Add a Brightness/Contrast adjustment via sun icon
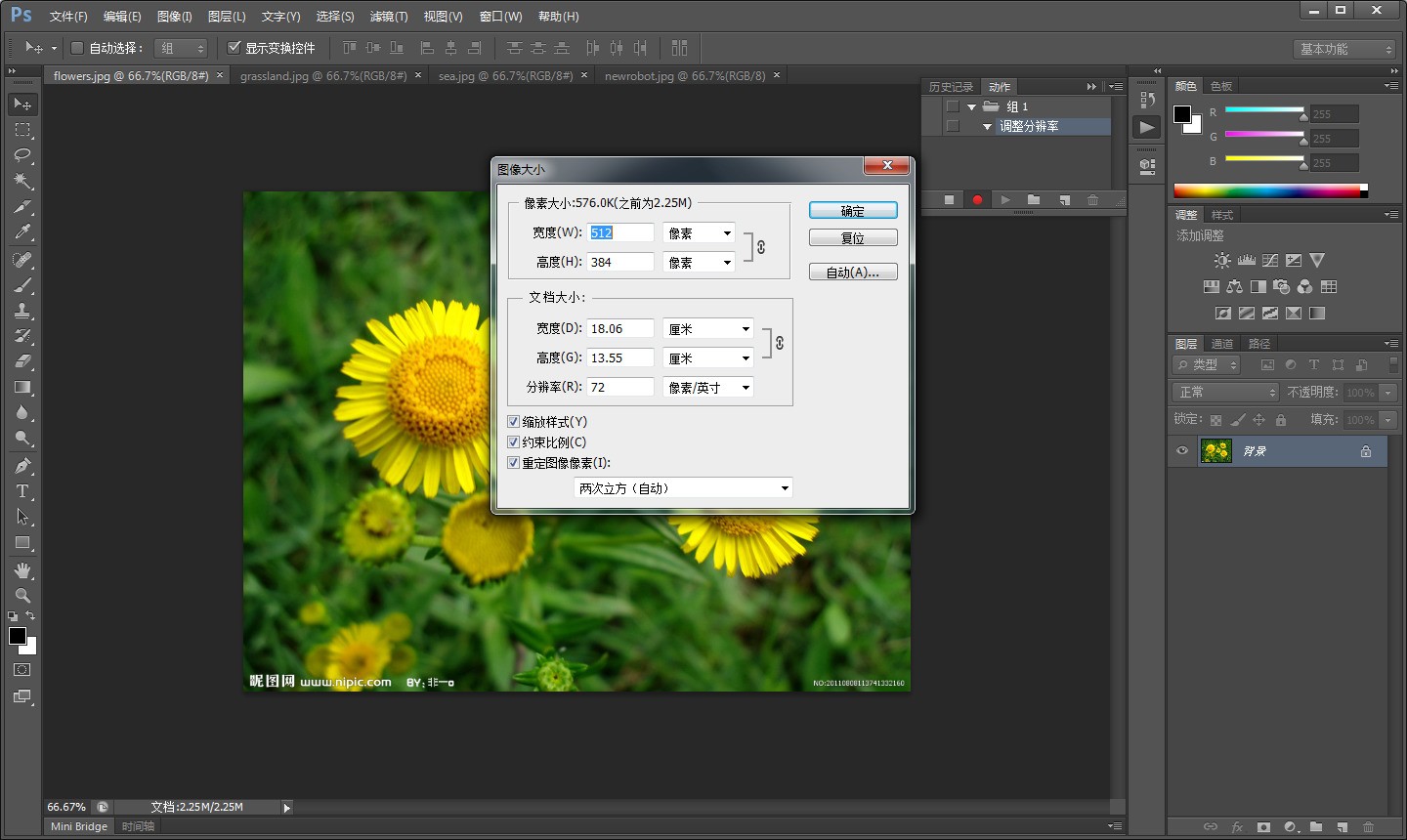The height and width of the screenshot is (840, 1407). (1222, 261)
